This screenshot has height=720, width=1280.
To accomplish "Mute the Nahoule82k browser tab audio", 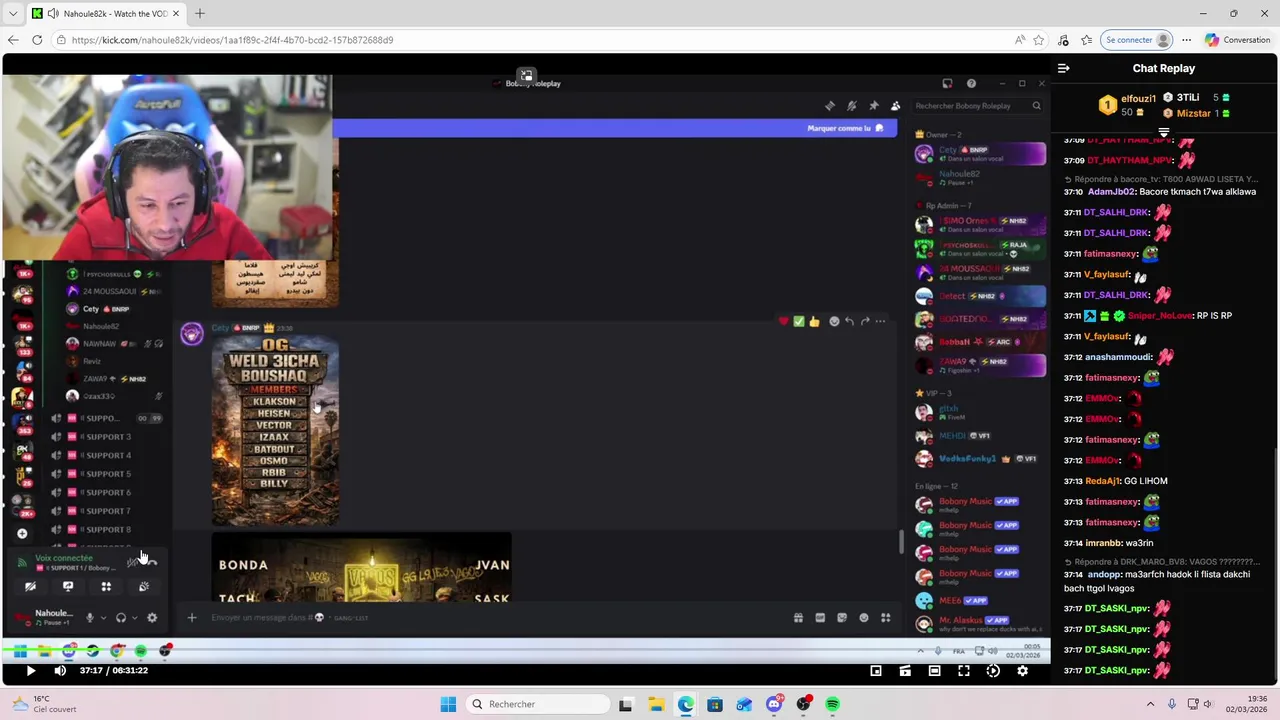I will click(x=53, y=13).
